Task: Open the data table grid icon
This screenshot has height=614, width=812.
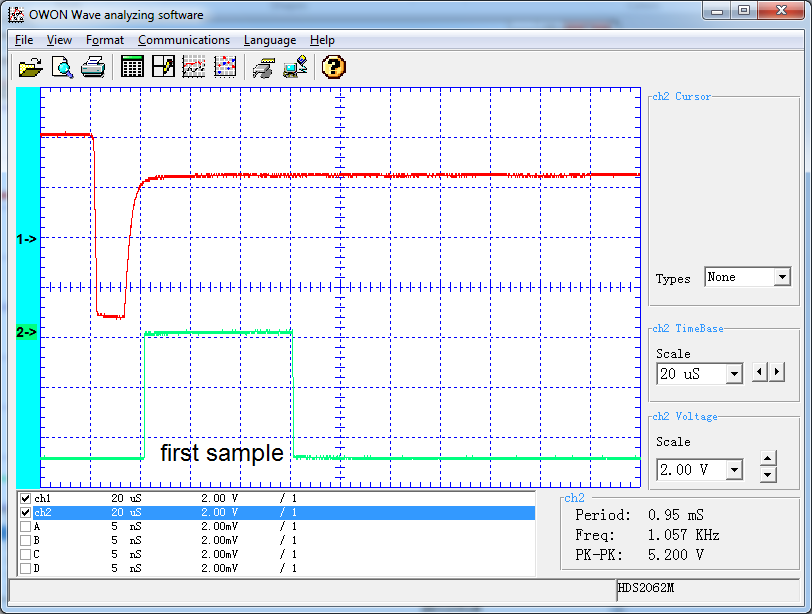Action: 132,67
